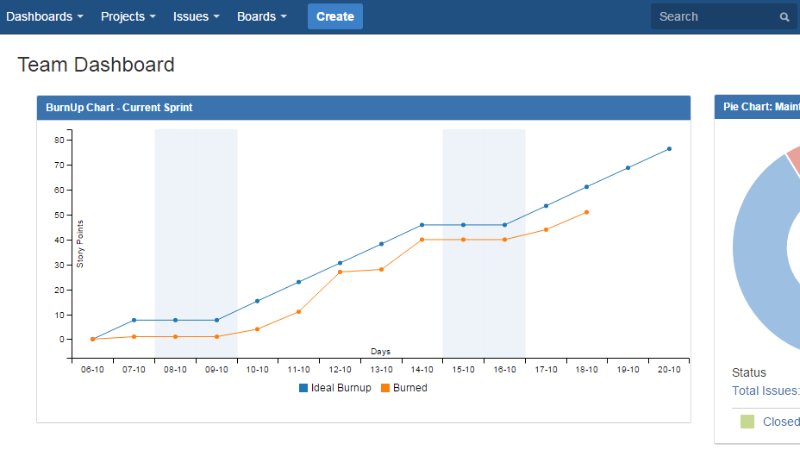Select the Burned point at 11-10
This screenshot has height=450, width=800.
coord(298,312)
